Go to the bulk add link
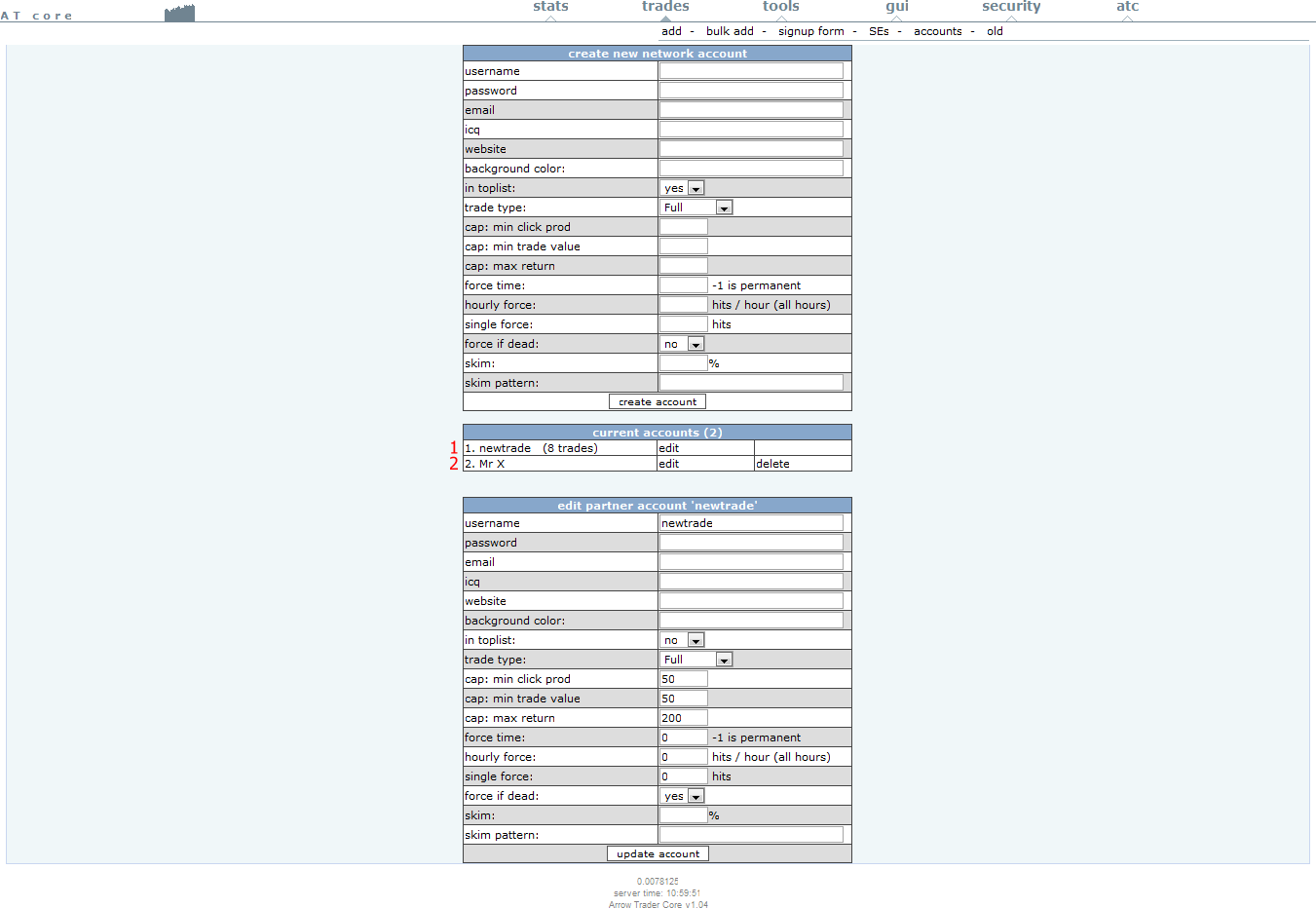Screen dimensions: 1316x908 click(730, 31)
